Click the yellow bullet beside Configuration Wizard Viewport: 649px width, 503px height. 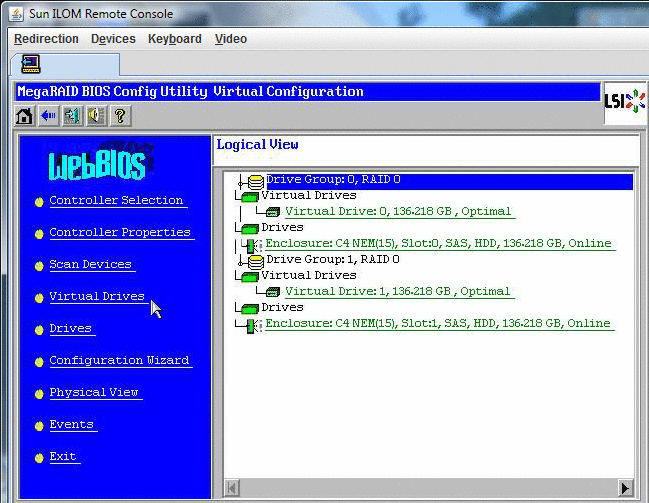[39, 362]
